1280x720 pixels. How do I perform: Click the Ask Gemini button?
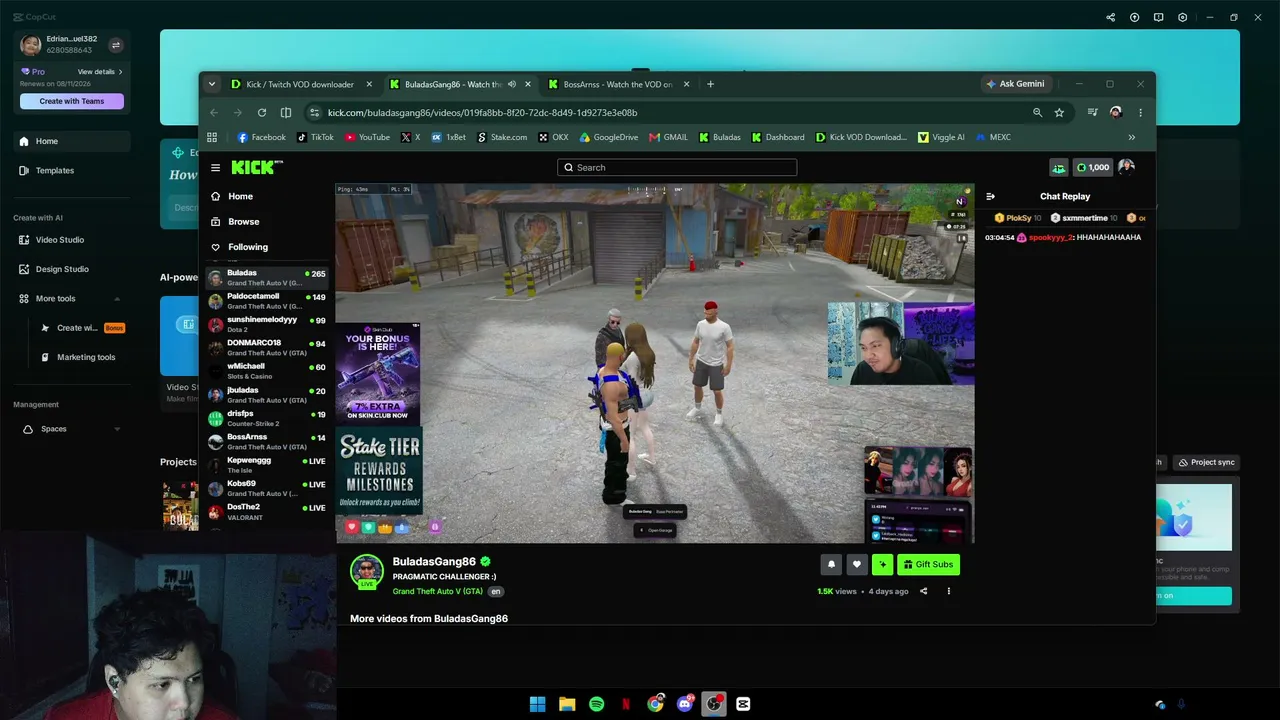click(1015, 84)
